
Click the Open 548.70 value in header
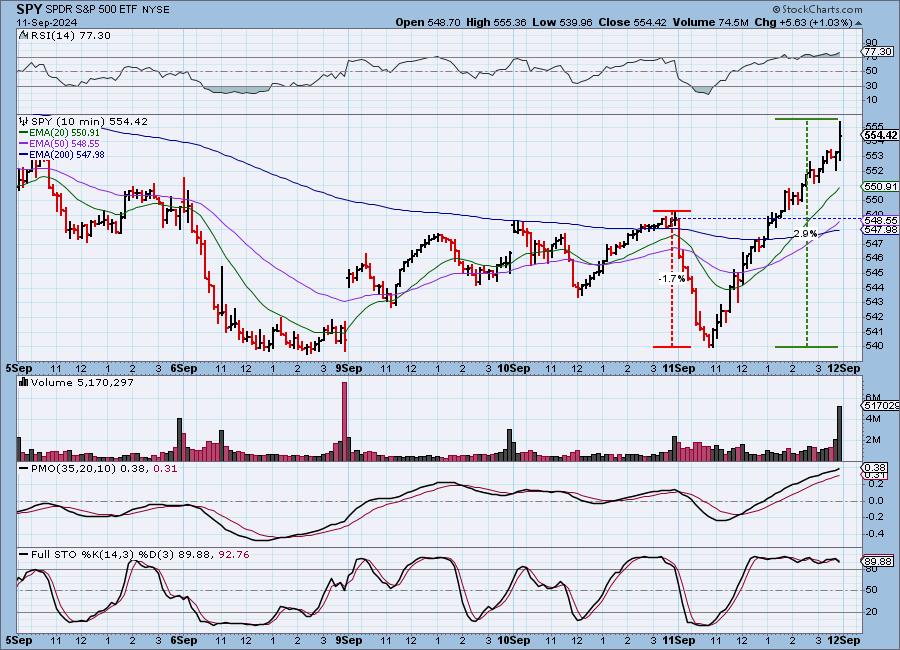tap(428, 22)
